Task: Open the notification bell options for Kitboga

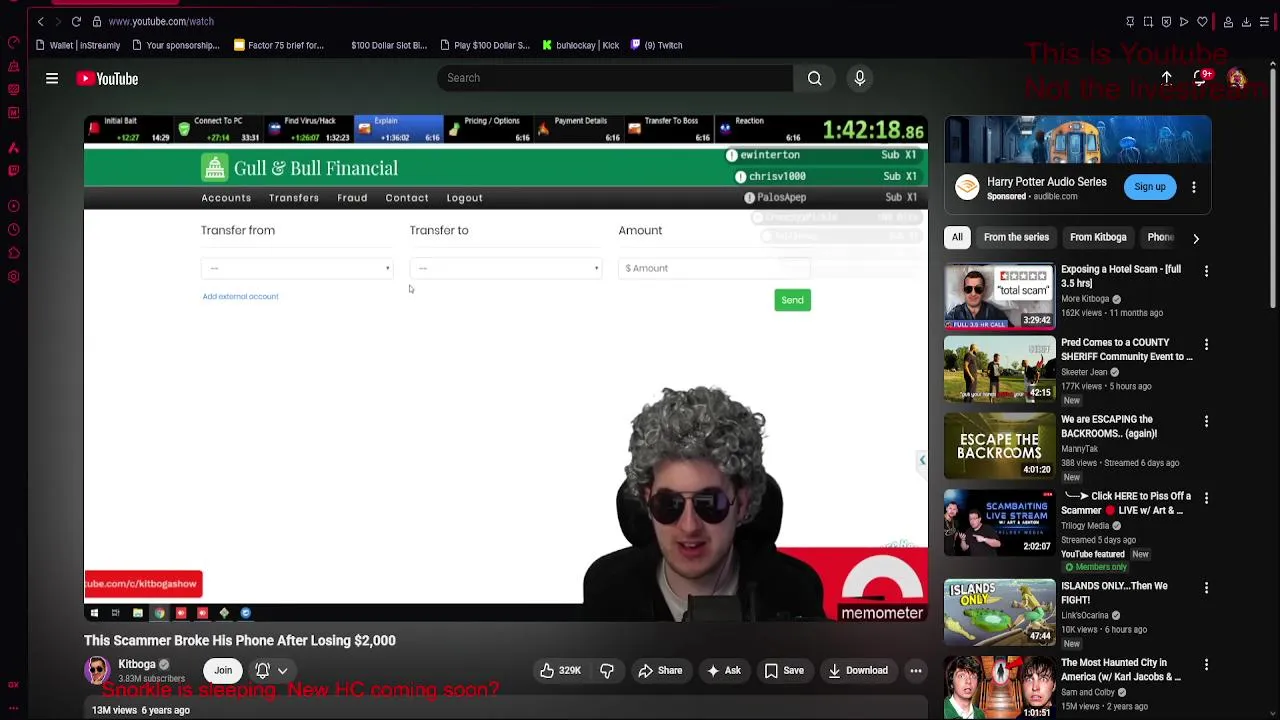Action: tap(271, 671)
